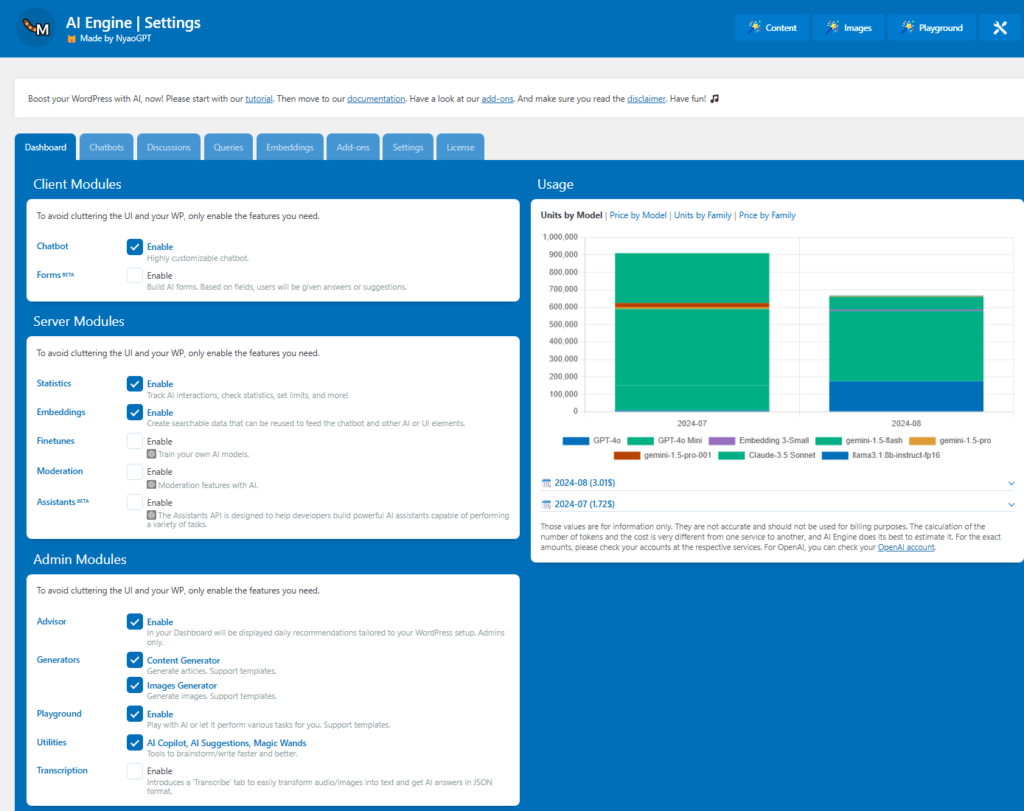Enable the Forms beta checkbox
1024x811 pixels.
point(135,275)
